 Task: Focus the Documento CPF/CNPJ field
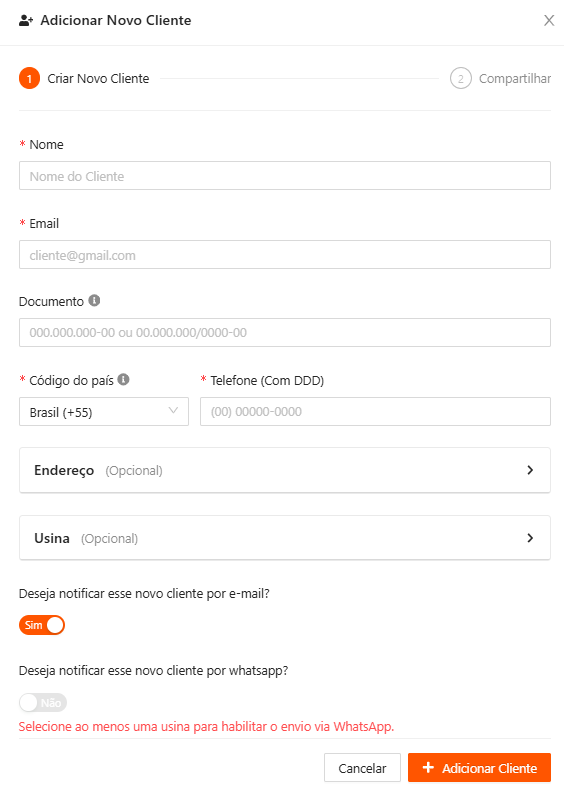[x=285, y=333]
